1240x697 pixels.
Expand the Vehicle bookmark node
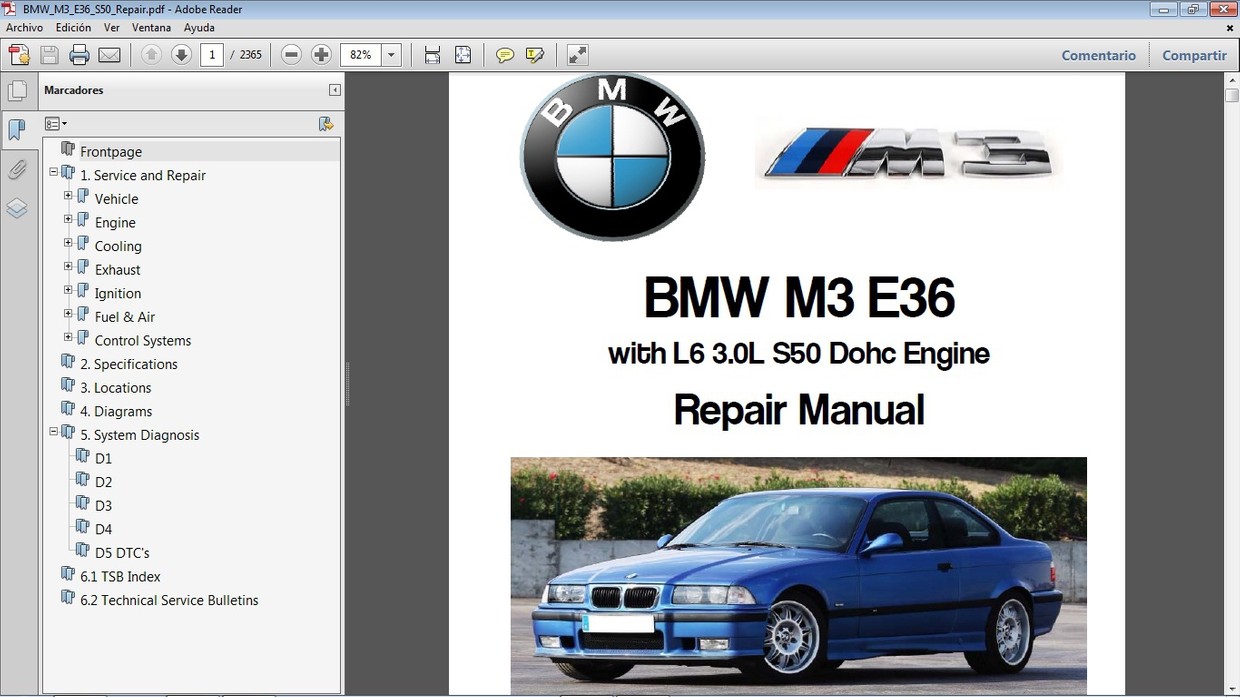[68, 196]
